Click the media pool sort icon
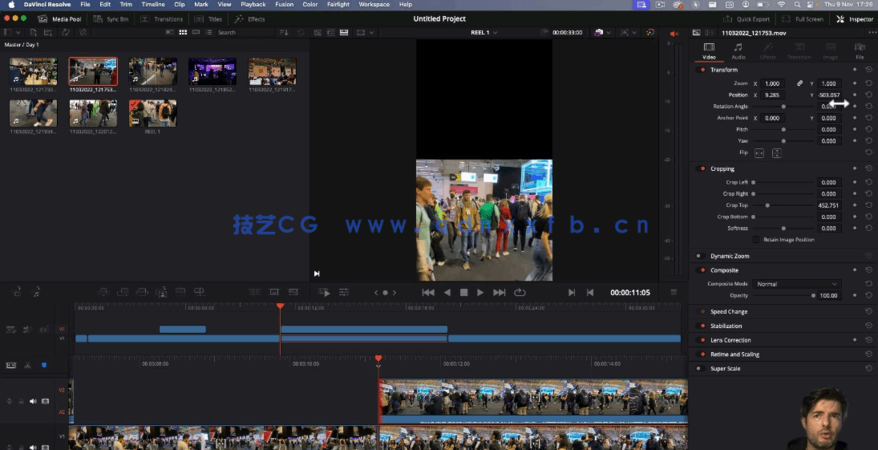The image size is (878, 450). pyautogui.click(x=284, y=32)
